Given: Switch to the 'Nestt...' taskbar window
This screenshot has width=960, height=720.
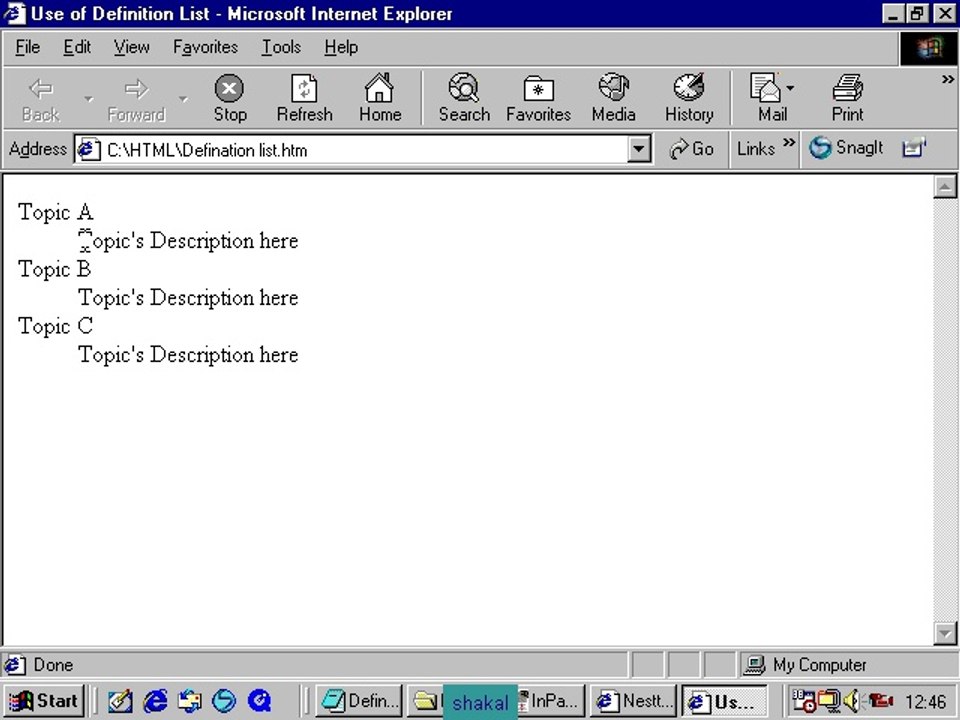Looking at the screenshot, I should [634, 701].
